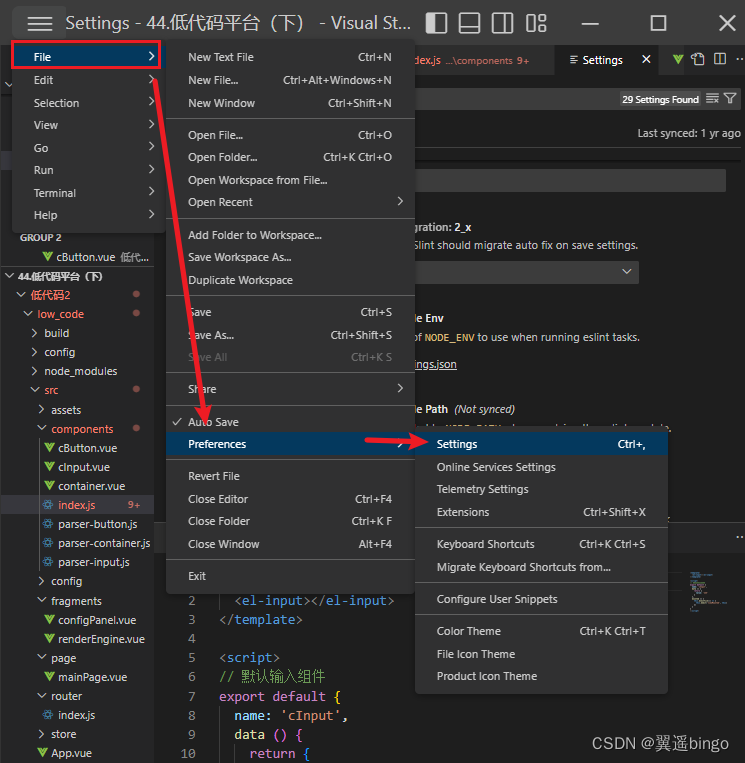Expand the Share submenu
745x763 pixels.
(x=290, y=389)
